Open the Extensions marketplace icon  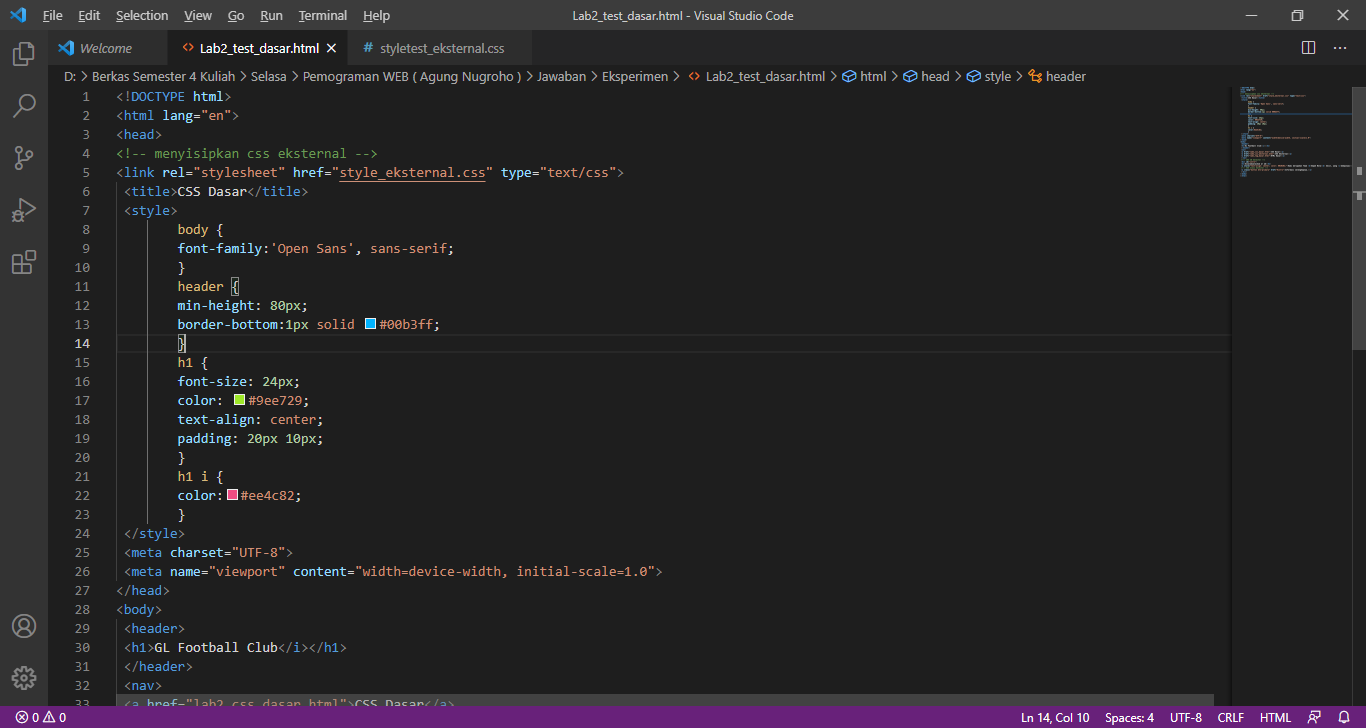tap(24, 262)
